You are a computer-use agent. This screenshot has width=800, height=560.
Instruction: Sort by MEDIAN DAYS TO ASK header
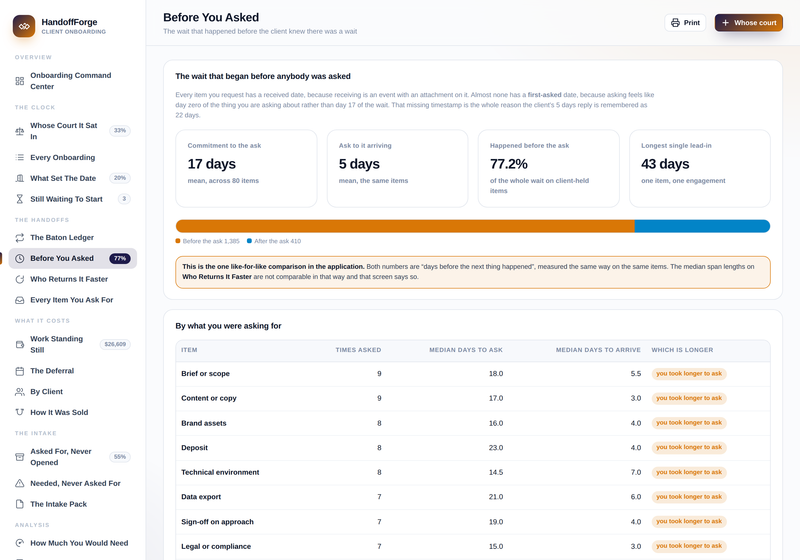coord(466,350)
